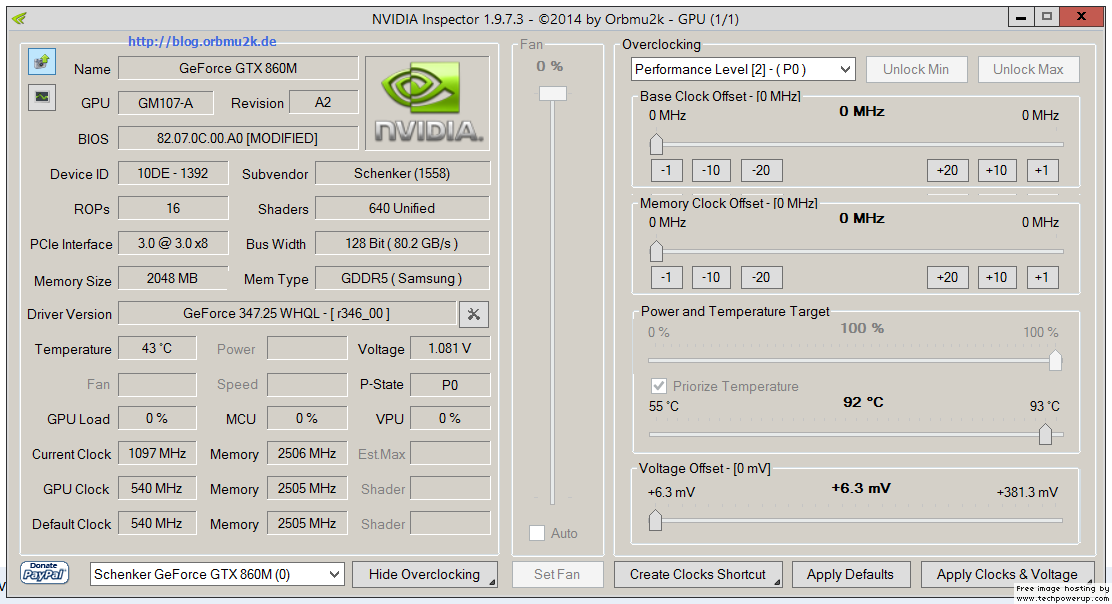This screenshot has width=1112, height=604.
Task: Click Base Clock Offset -1 button
Action: (x=666, y=170)
